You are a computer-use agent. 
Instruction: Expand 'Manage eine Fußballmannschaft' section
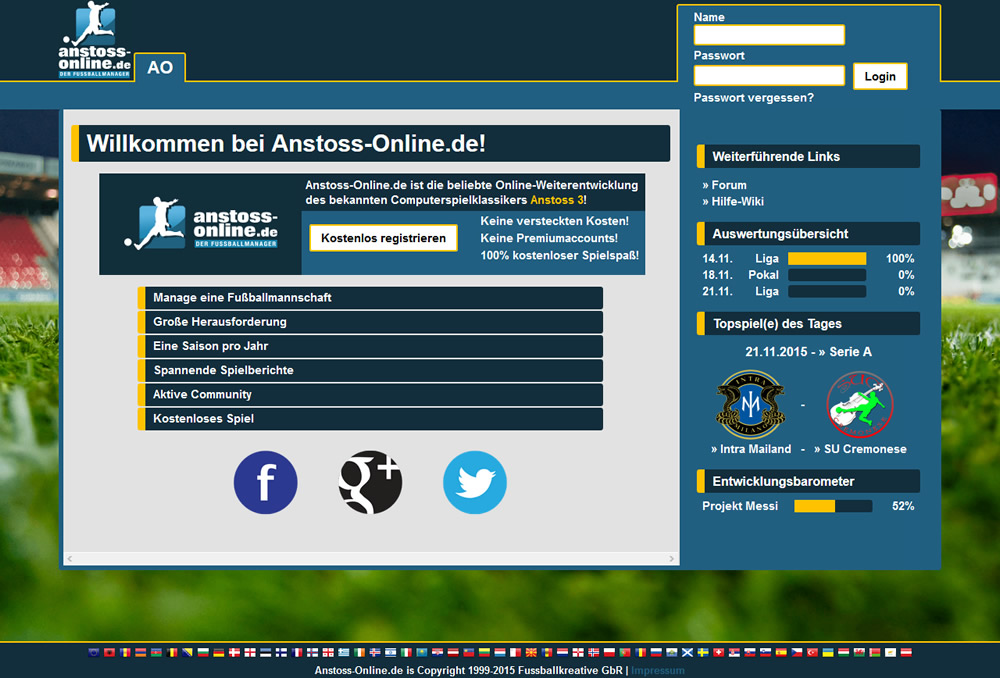371,298
